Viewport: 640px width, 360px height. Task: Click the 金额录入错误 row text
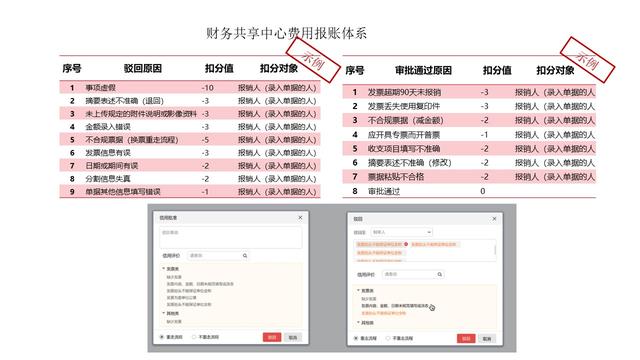click(108, 127)
